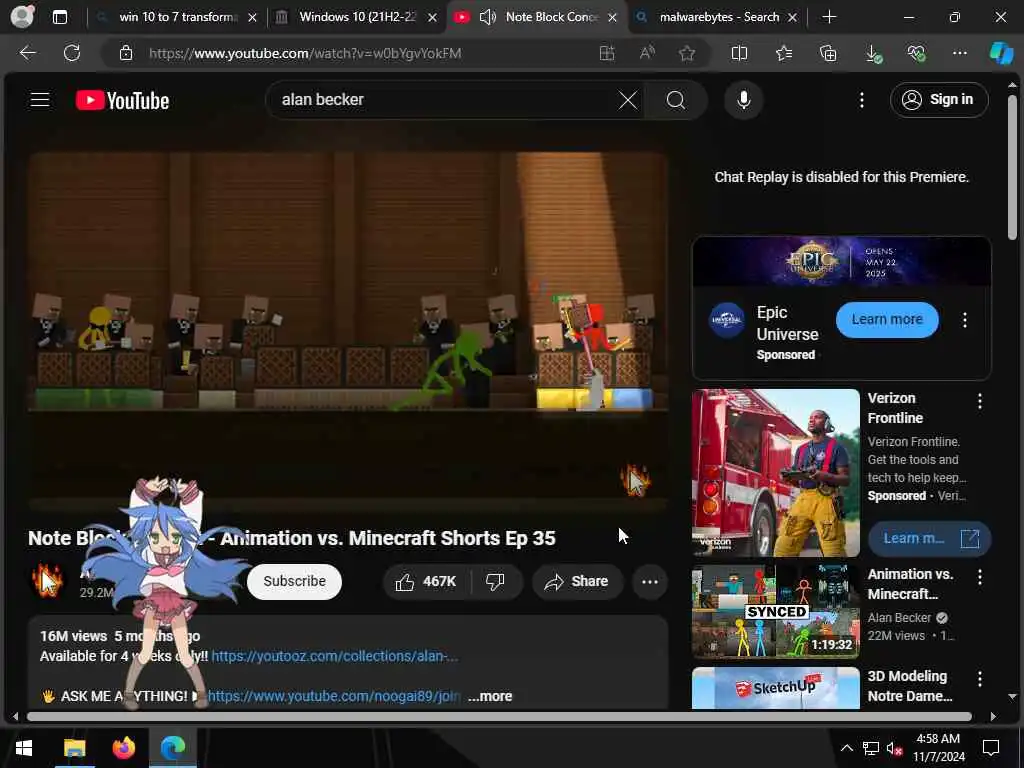Image resolution: width=1024 pixels, height=768 pixels.
Task: Open the Copilot sidebar icon
Action: pos(1001,53)
